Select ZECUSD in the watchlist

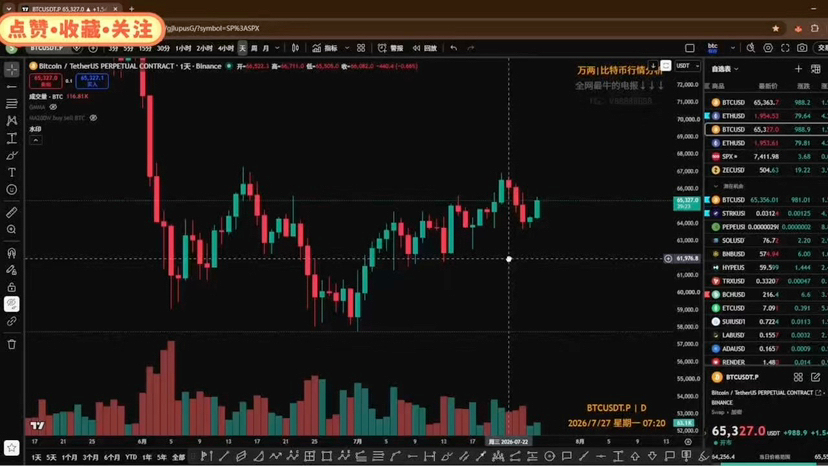point(766,170)
